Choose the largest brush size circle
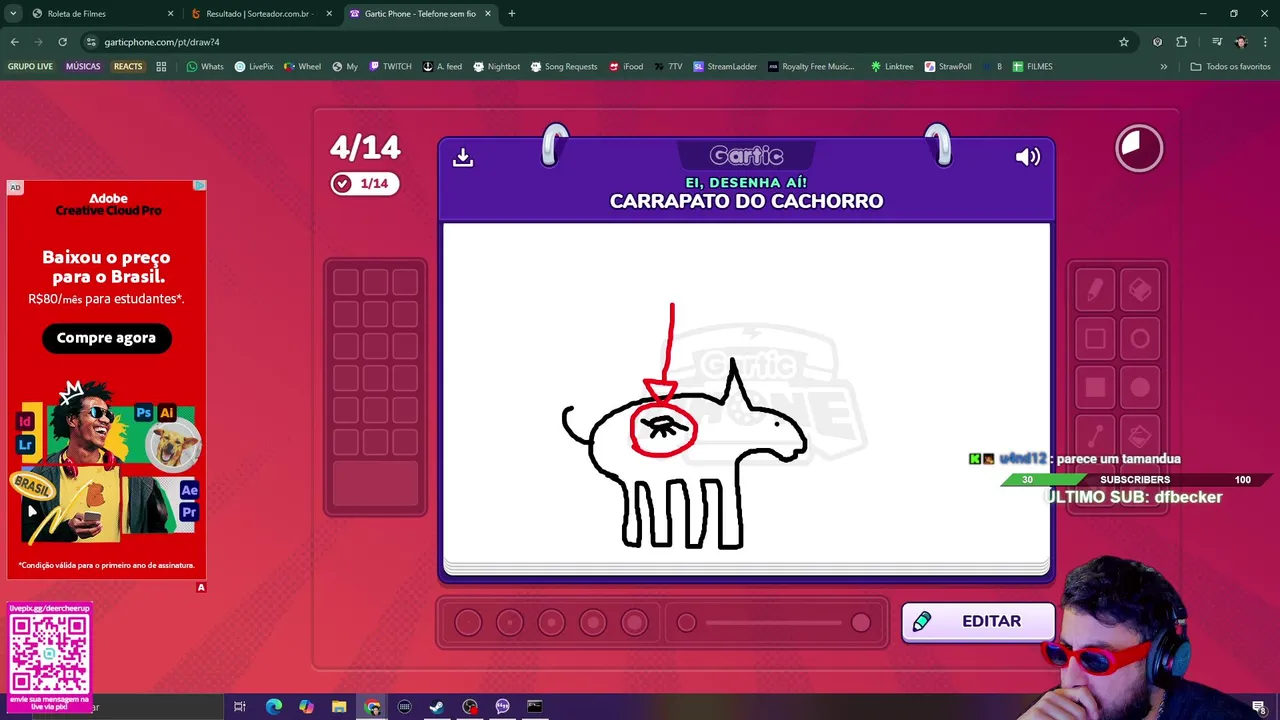The height and width of the screenshot is (720, 1280). coord(634,623)
